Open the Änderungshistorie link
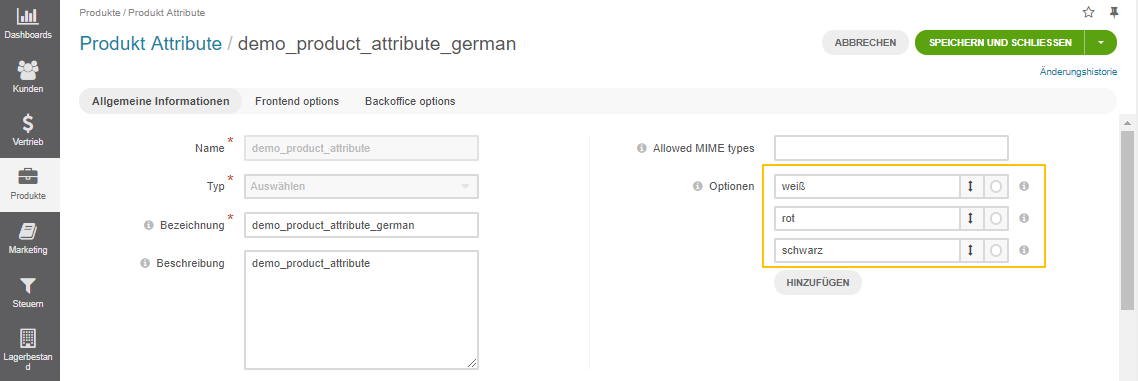Image resolution: width=1138 pixels, height=381 pixels. [x=1078, y=72]
